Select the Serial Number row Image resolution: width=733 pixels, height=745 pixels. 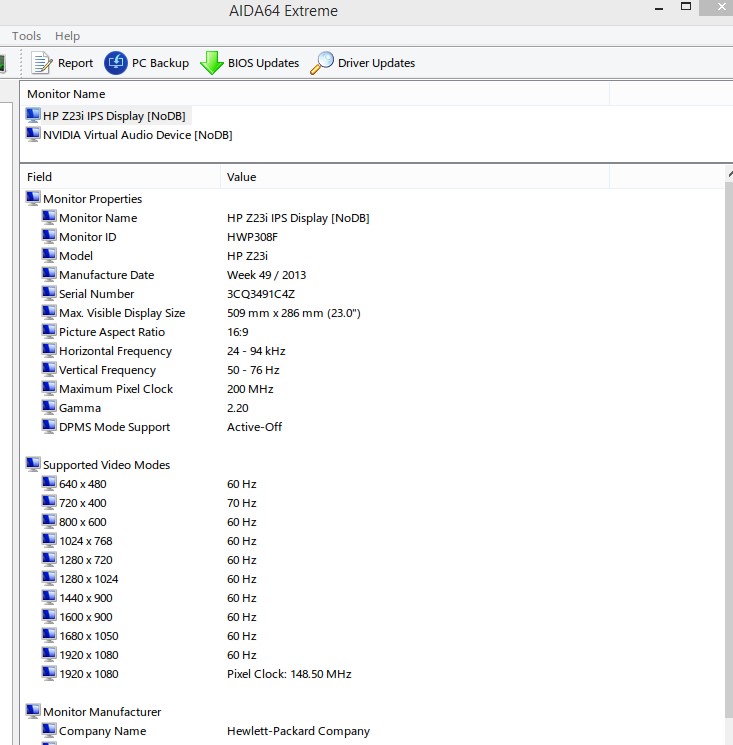pyautogui.click(x=97, y=294)
